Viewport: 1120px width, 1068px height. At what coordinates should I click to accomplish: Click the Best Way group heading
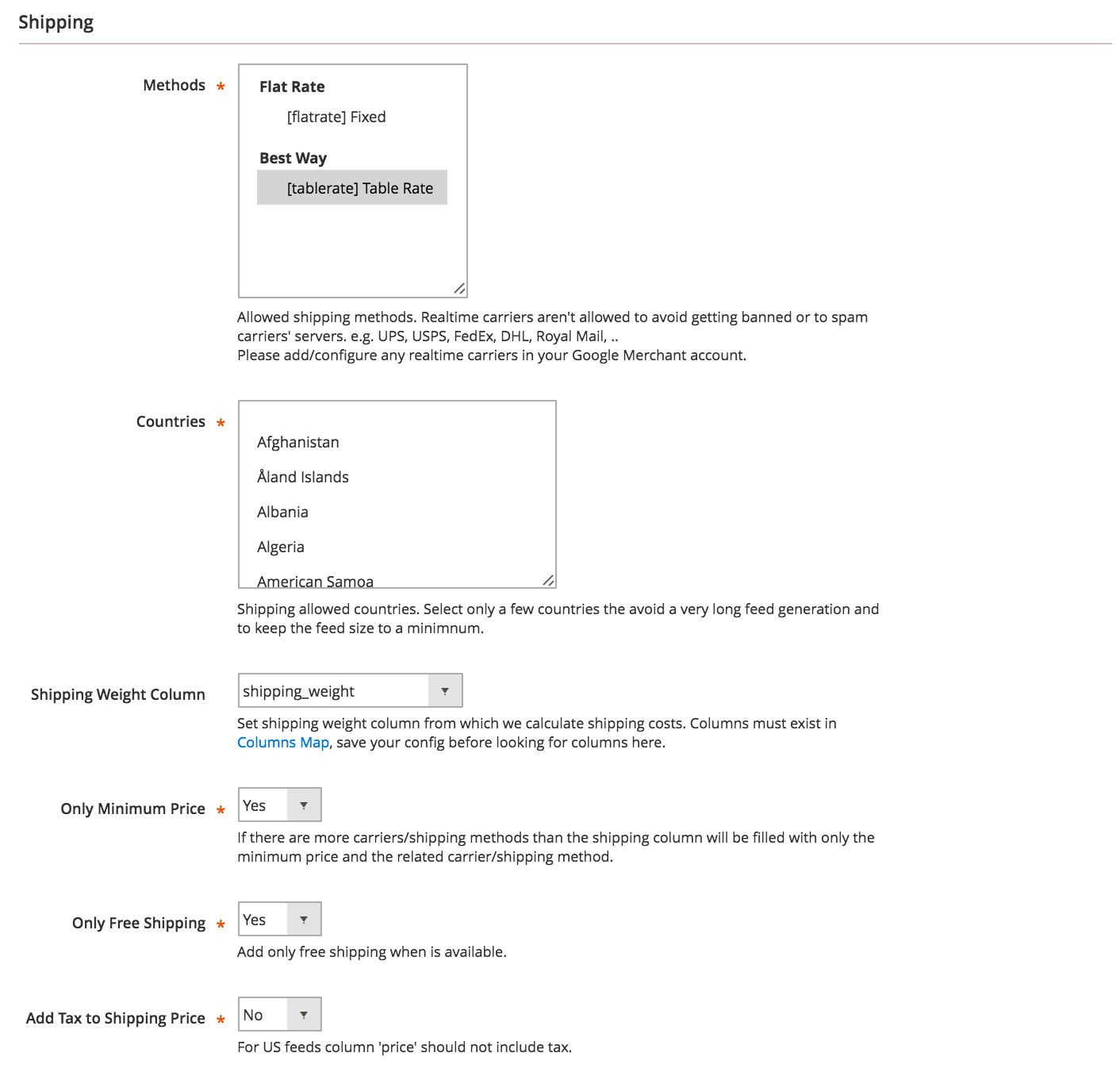(x=293, y=158)
